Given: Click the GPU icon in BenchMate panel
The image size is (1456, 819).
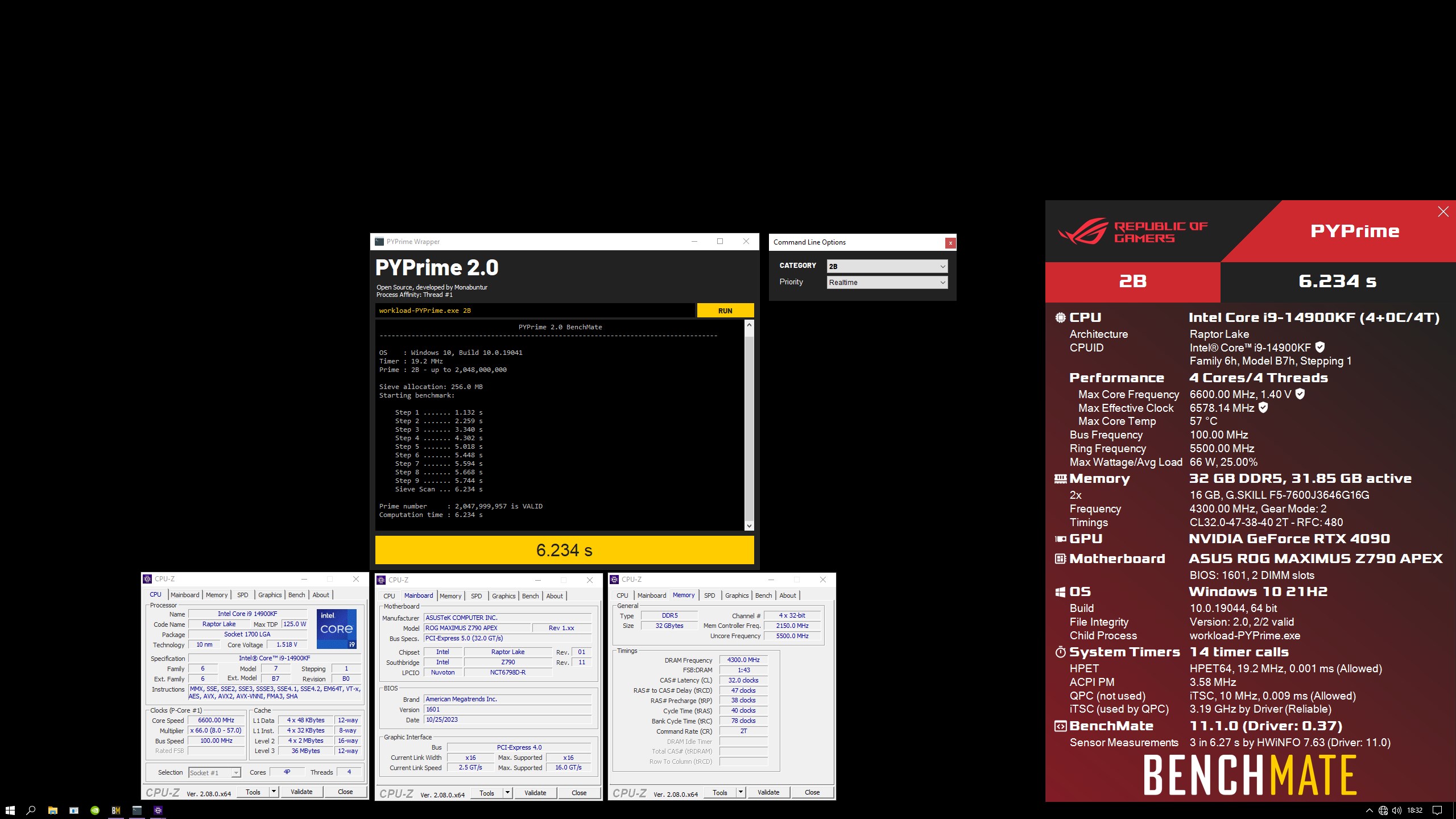Looking at the screenshot, I should [x=1060, y=539].
